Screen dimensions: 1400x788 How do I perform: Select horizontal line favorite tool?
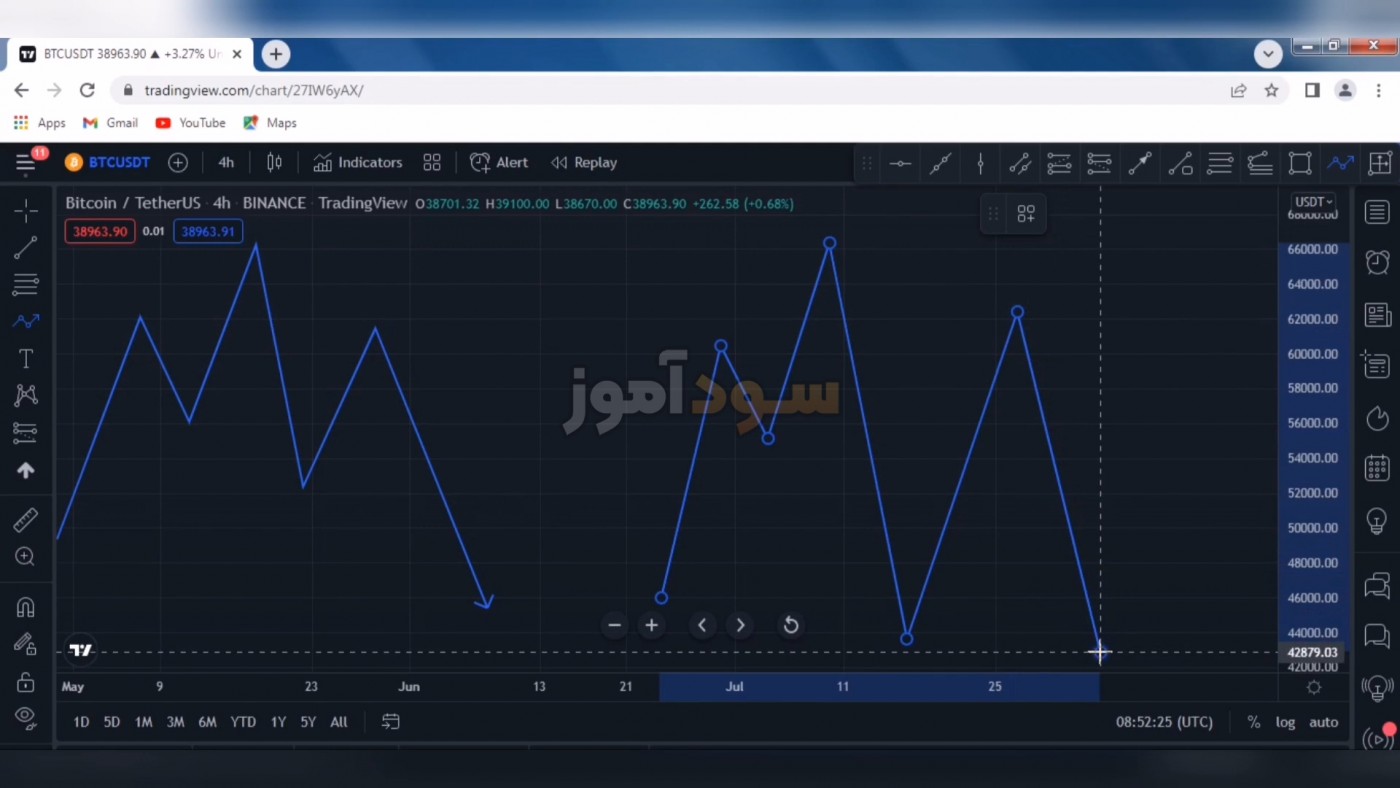[x=900, y=163]
